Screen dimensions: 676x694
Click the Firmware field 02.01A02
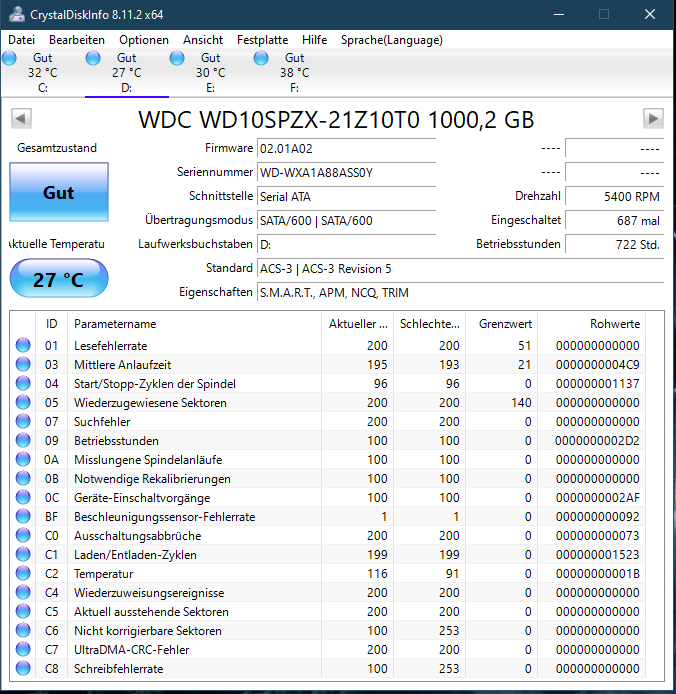tap(347, 149)
